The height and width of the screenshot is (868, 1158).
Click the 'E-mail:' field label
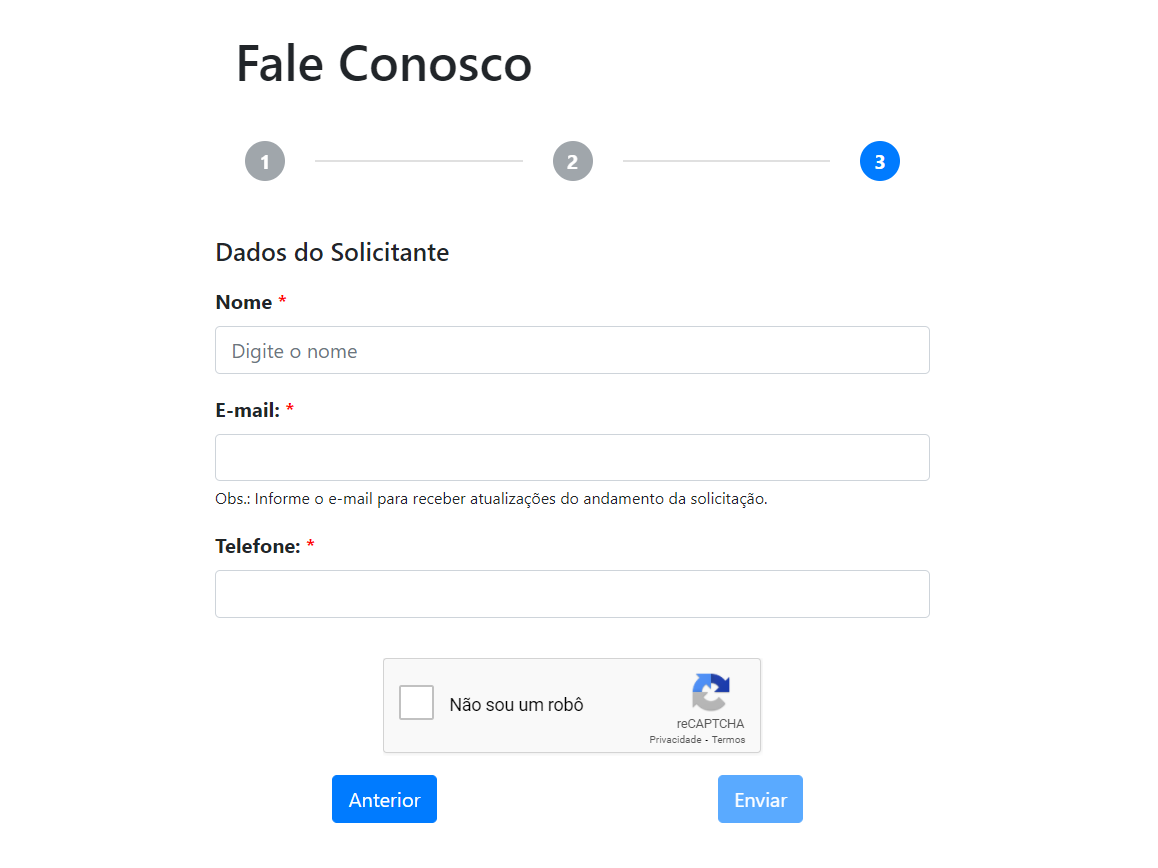tap(247, 410)
